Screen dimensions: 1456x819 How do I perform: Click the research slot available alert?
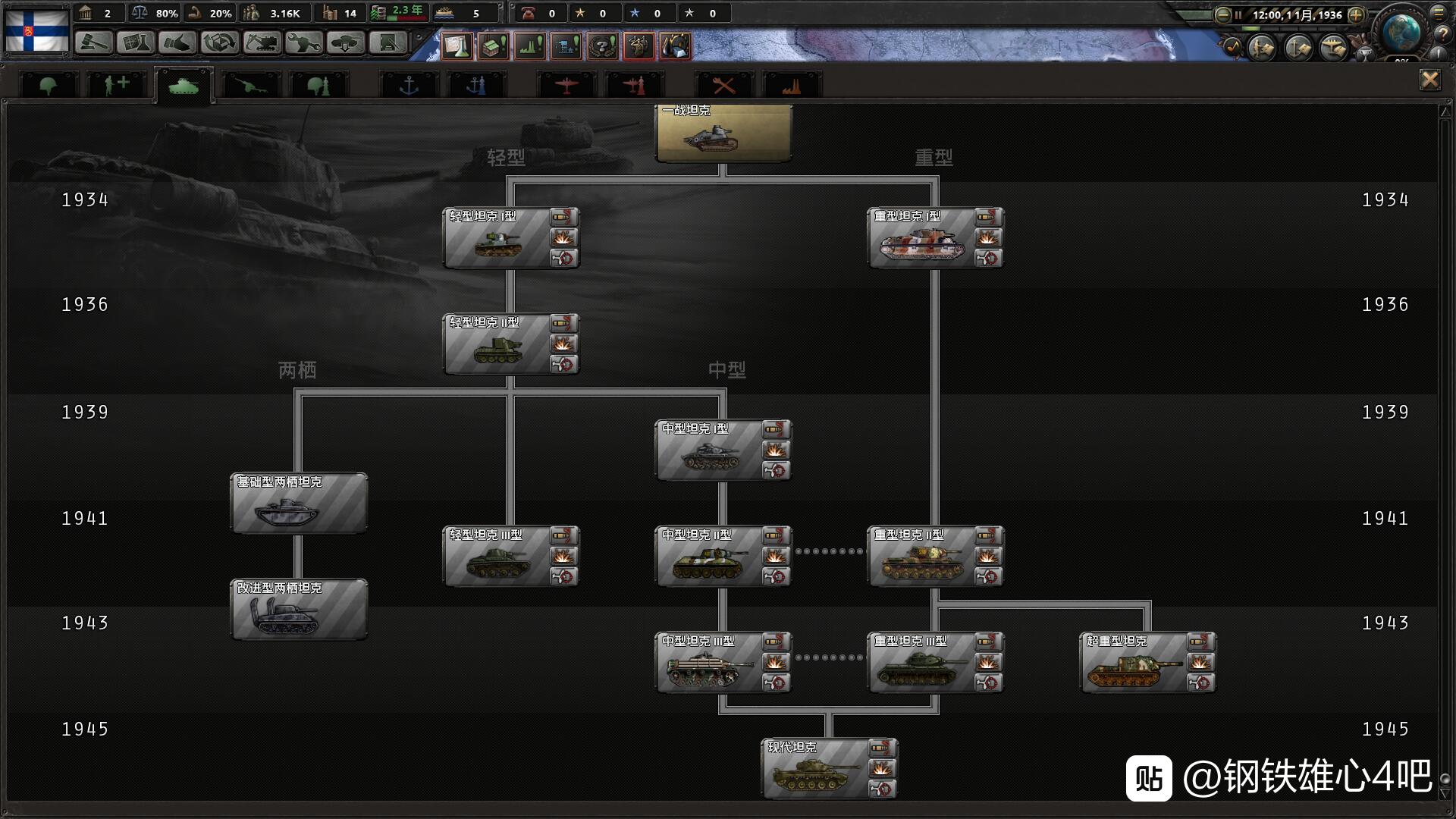tap(457, 46)
